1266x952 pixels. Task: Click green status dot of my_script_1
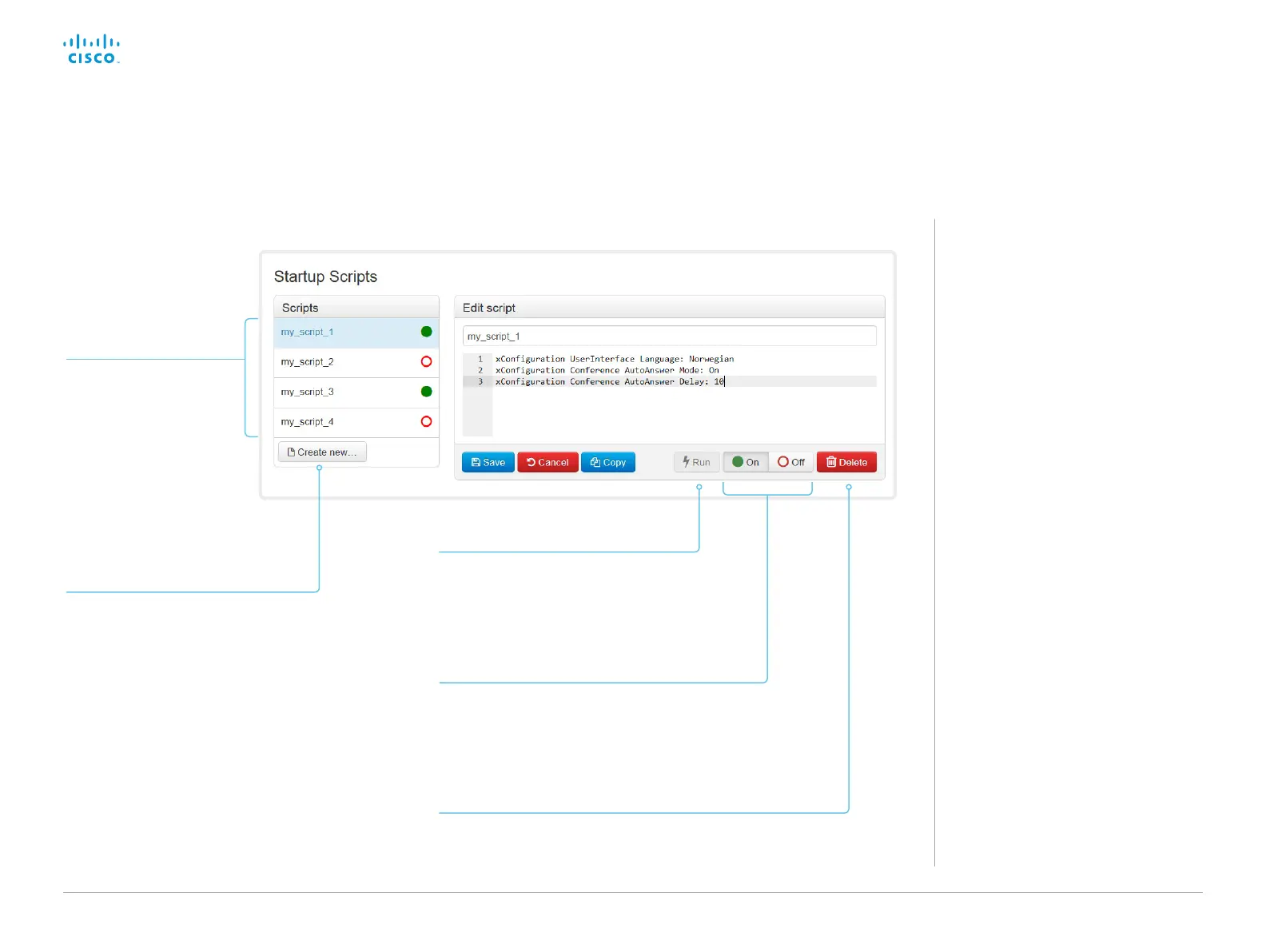pyautogui.click(x=426, y=332)
